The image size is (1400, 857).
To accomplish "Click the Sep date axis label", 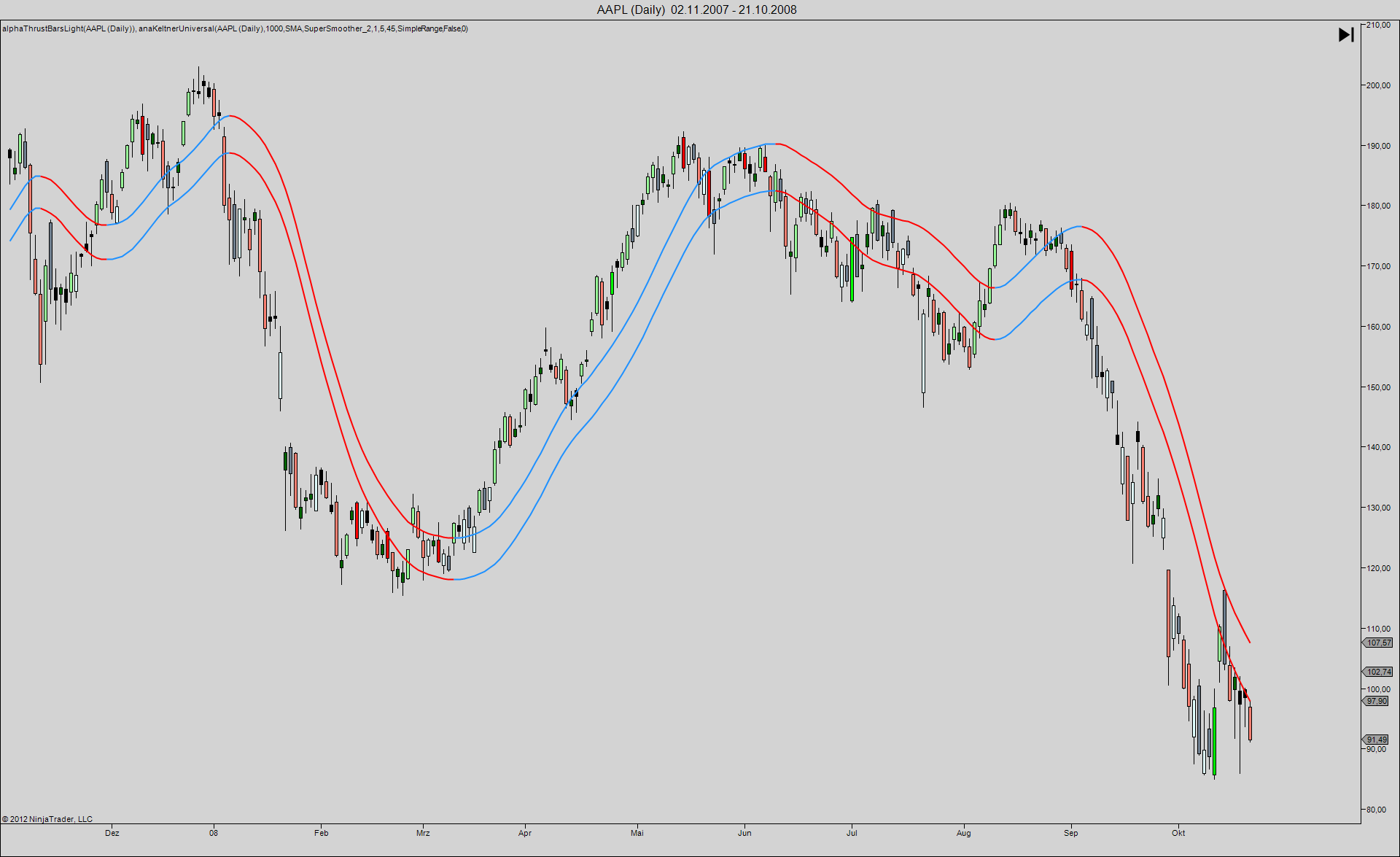I will [1070, 833].
